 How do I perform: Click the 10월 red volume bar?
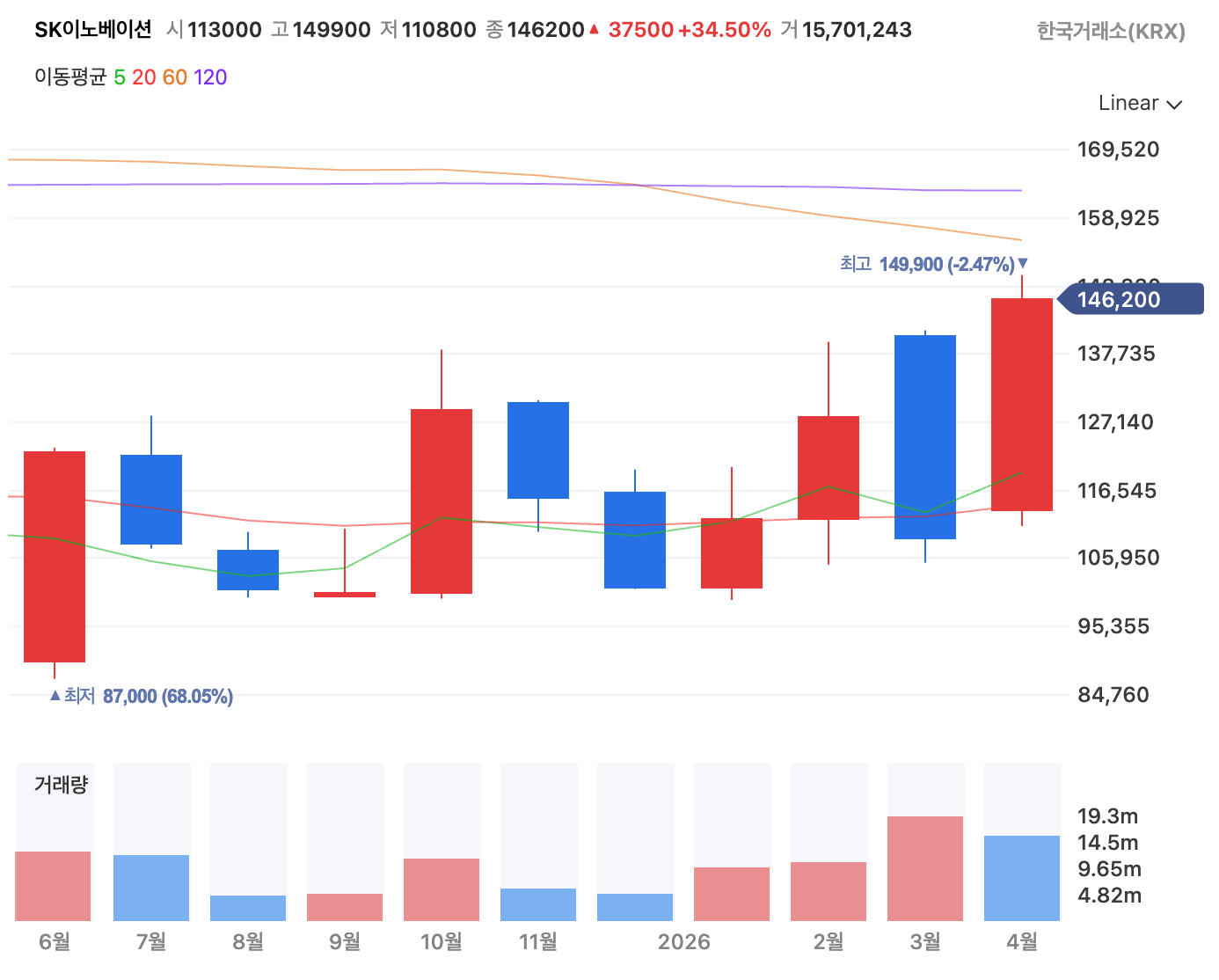coord(442,889)
